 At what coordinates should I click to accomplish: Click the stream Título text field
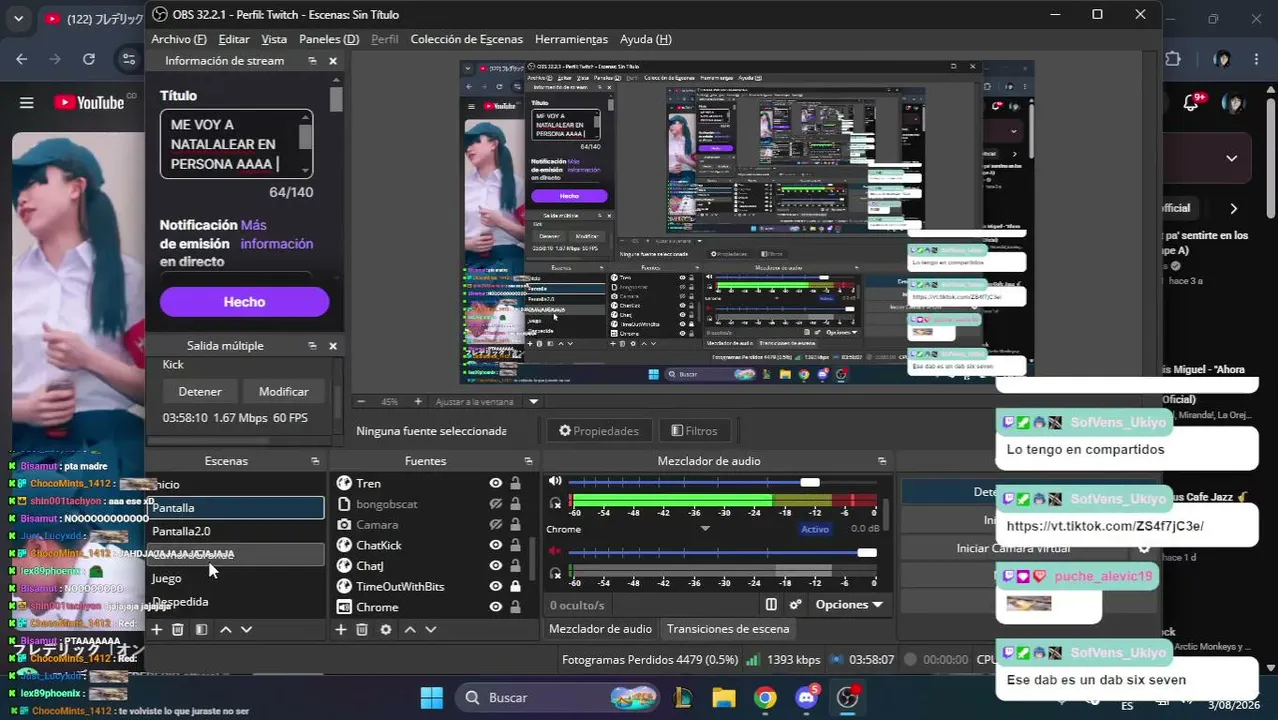pyautogui.click(x=236, y=144)
